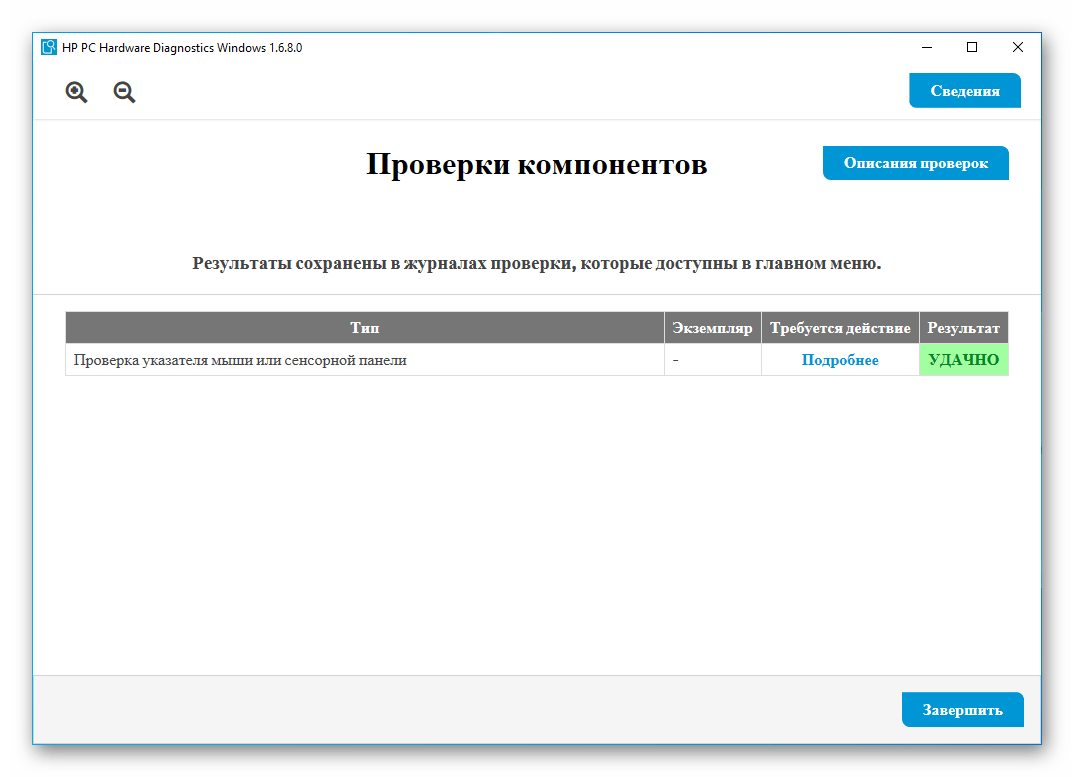Click the green УДАЧНО result cell

click(x=963, y=360)
